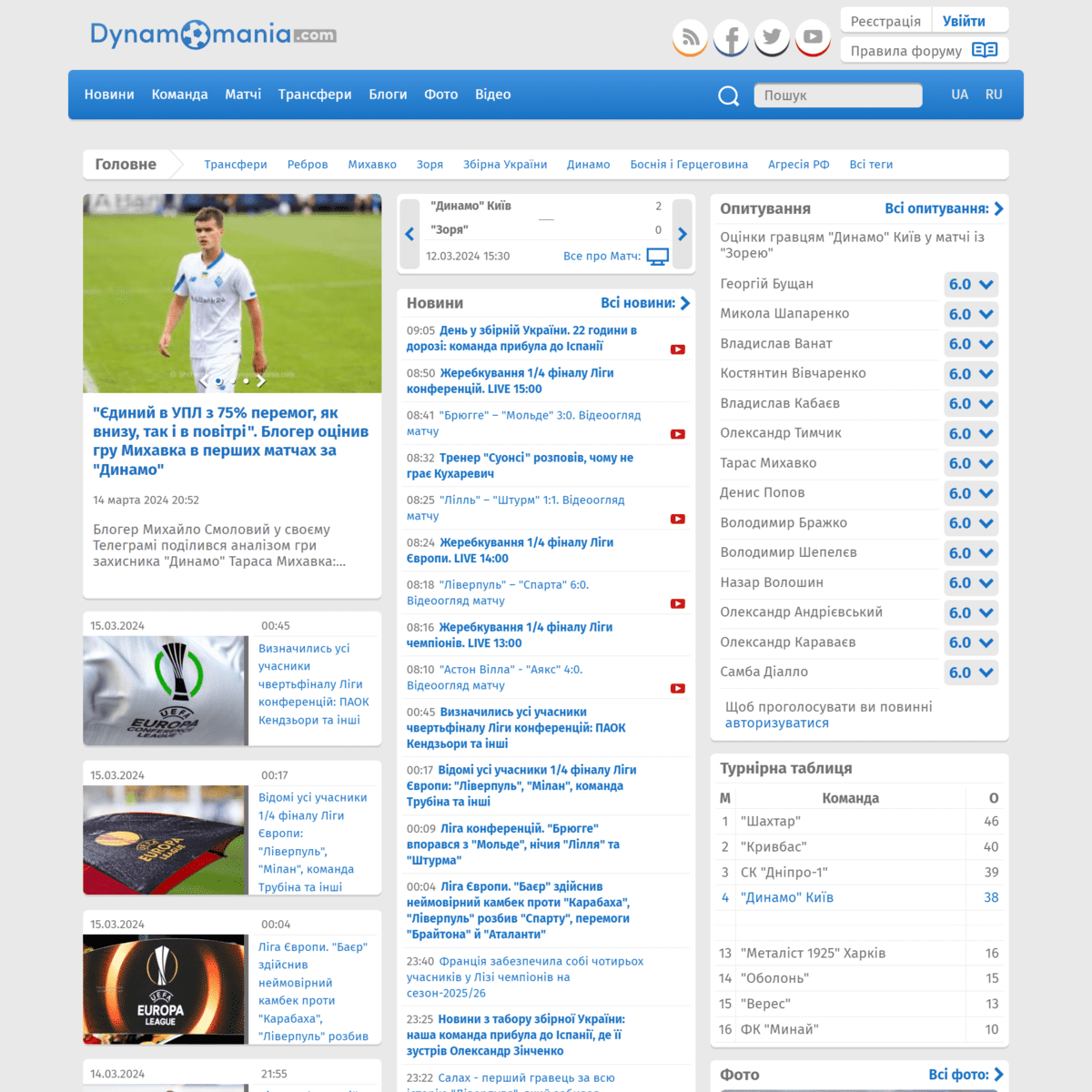
Task: Open Conference League article thumbnail
Action: pyautogui.click(x=165, y=691)
